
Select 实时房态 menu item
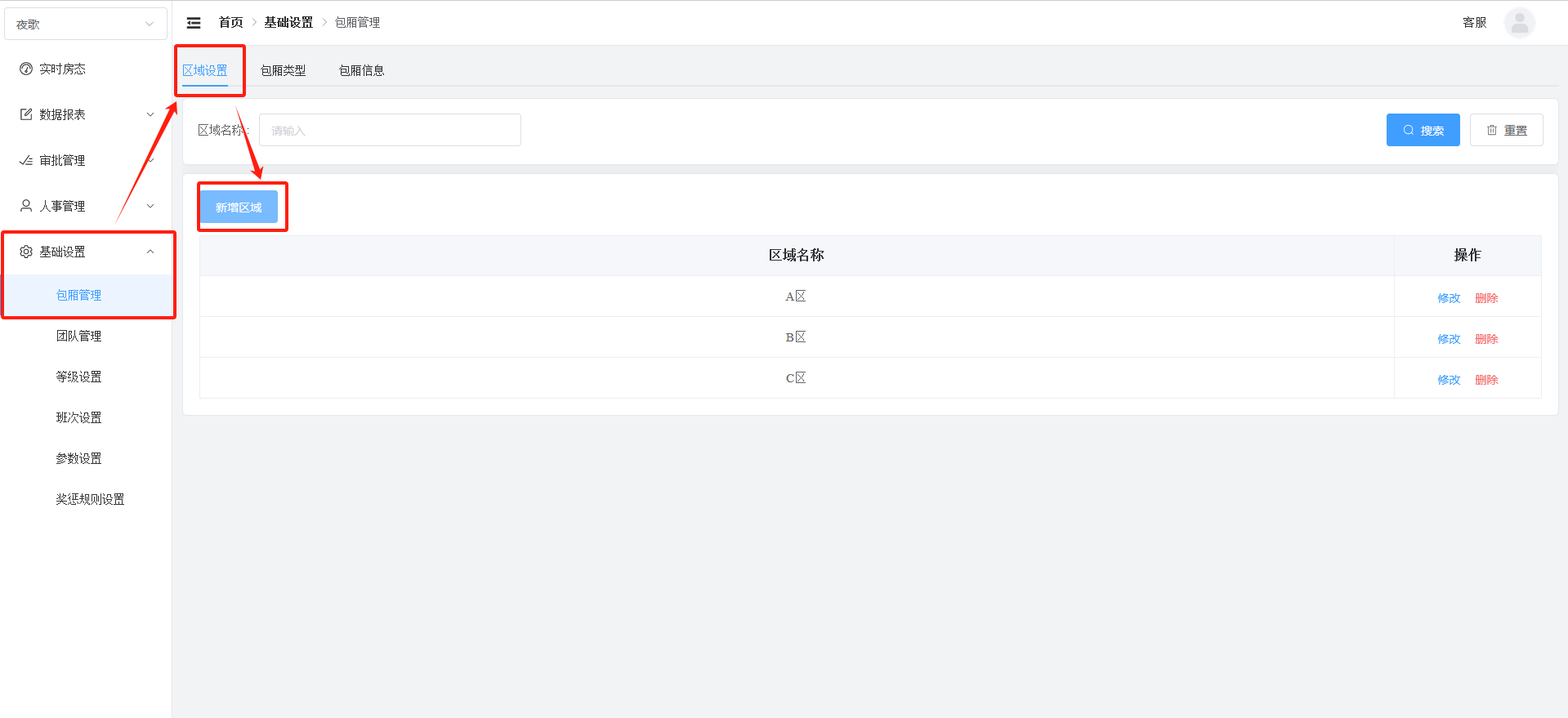point(86,69)
